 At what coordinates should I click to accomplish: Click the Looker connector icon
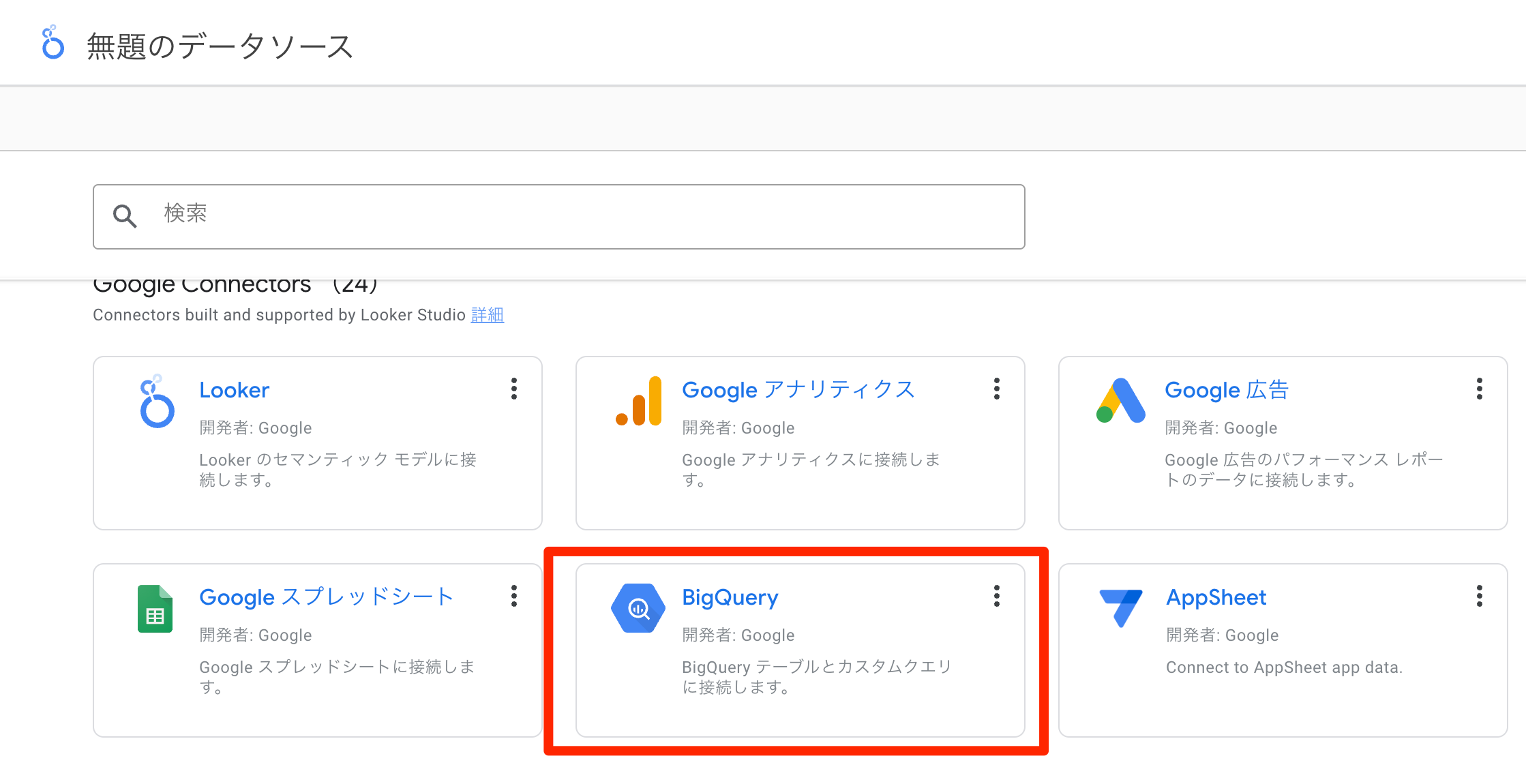pyautogui.click(x=157, y=402)
